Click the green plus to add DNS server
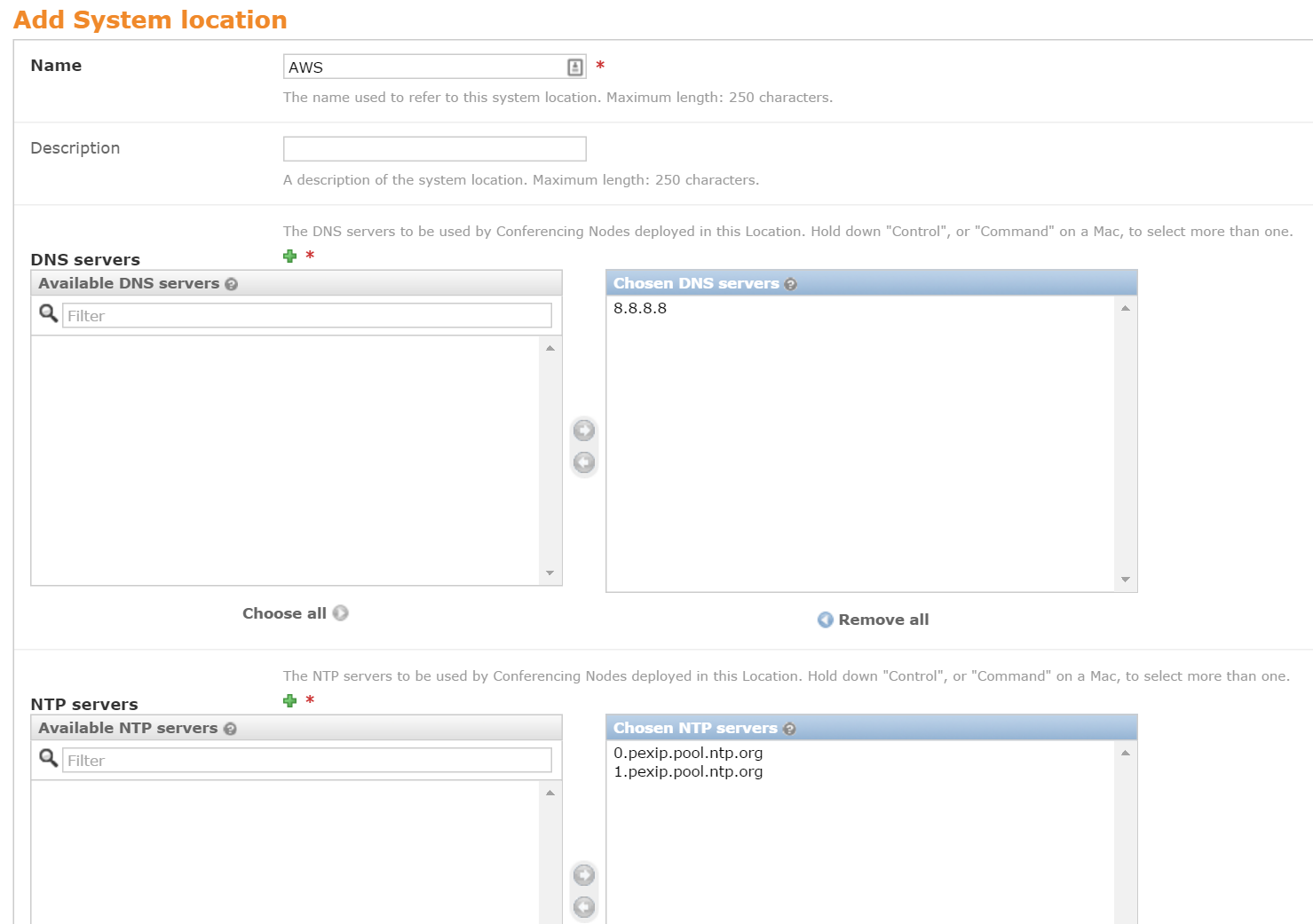This screenshot has width=1313, height=924. 289,257
